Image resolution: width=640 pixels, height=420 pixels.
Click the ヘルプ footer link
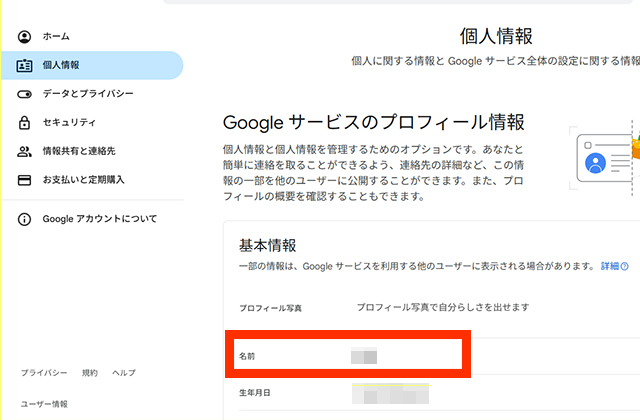click(x=124, y=373)
